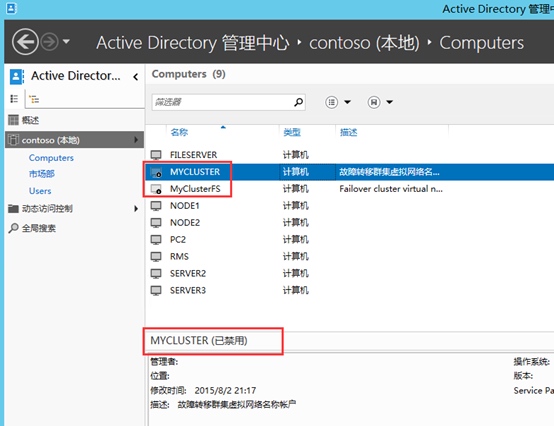Collapse the Active Directory navigation pane
Screen dimensions: 554x426
click(x=136, y=77)
